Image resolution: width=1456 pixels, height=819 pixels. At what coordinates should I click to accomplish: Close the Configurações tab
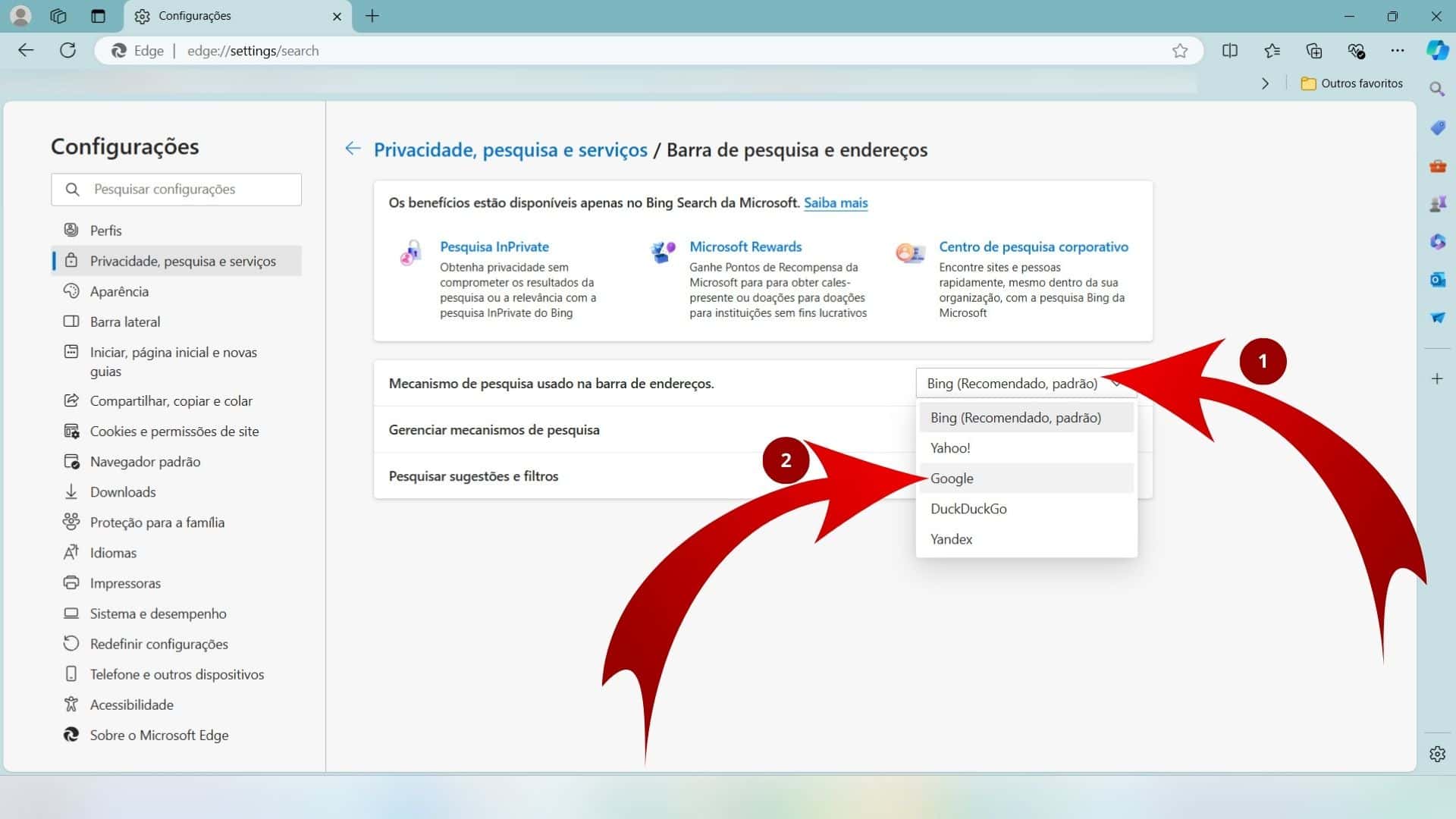[x=337, y=16]
